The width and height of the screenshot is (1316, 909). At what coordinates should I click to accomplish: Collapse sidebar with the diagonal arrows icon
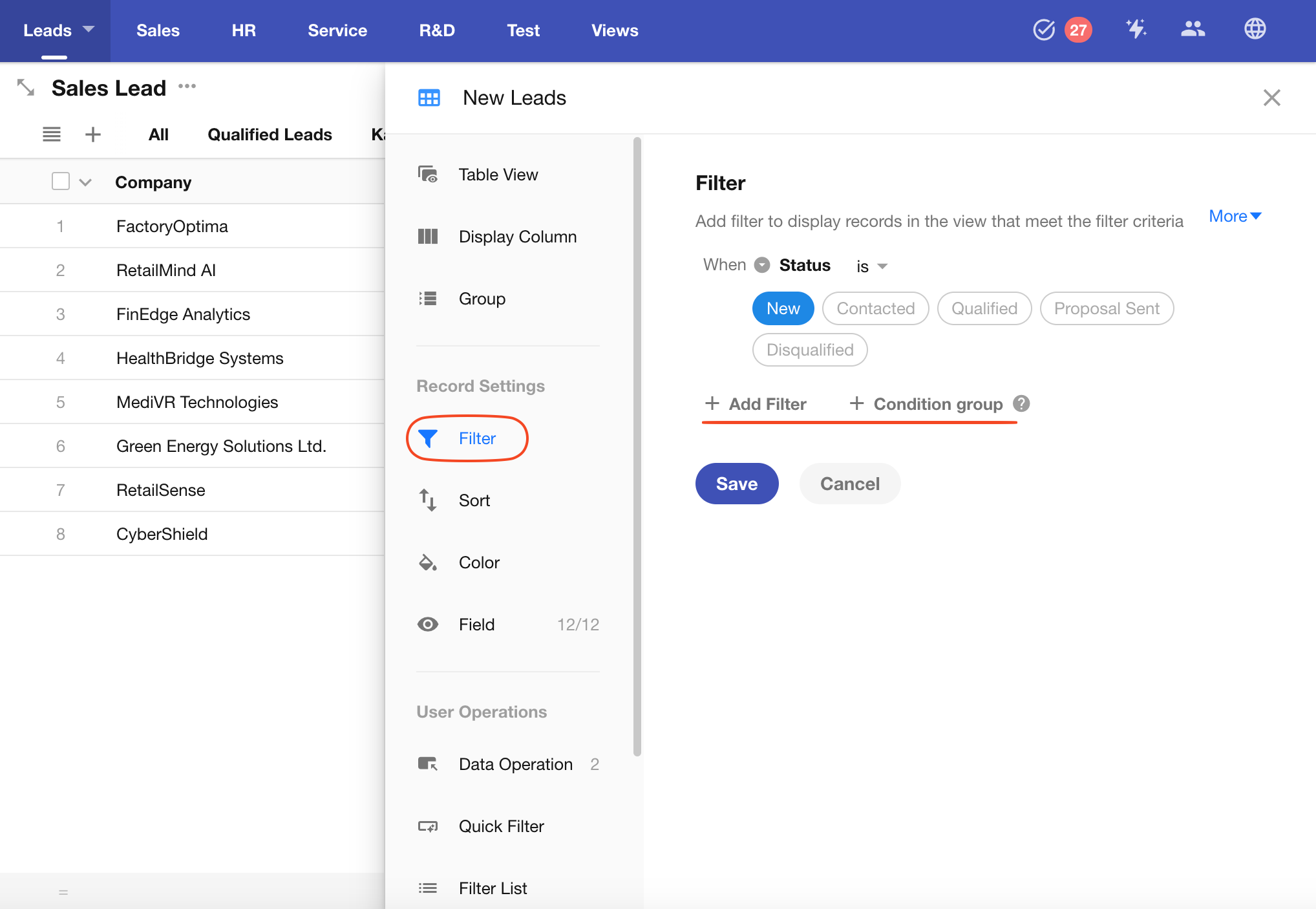[x=26, y=87]
